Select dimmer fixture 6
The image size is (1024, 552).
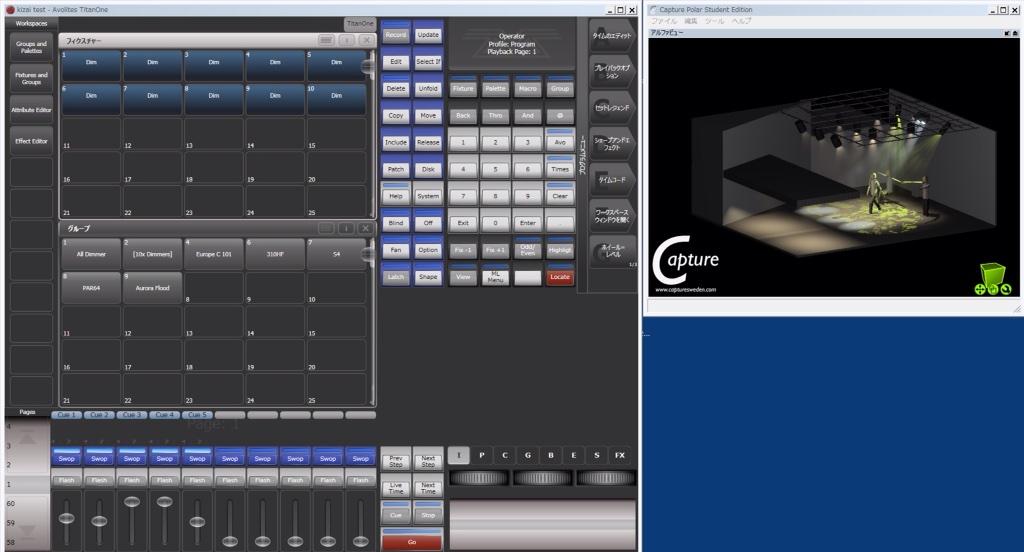[x=91, y=99]
